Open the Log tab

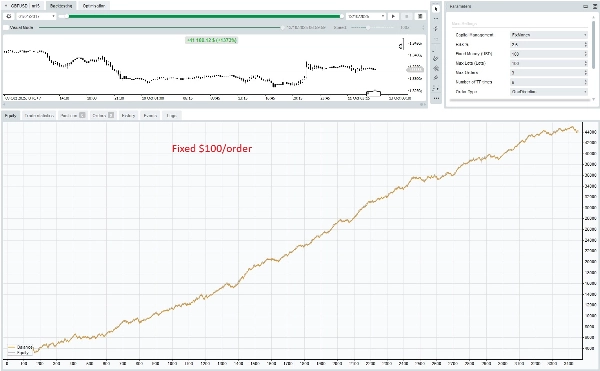click(171, 116)
